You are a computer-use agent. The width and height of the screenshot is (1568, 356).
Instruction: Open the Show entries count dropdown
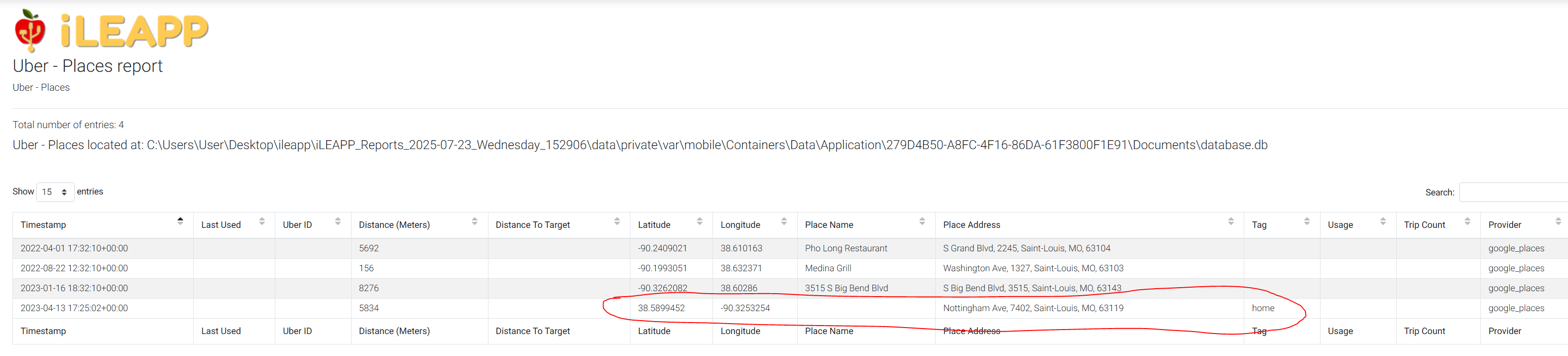pyautogui.click(x=55, y=192)
